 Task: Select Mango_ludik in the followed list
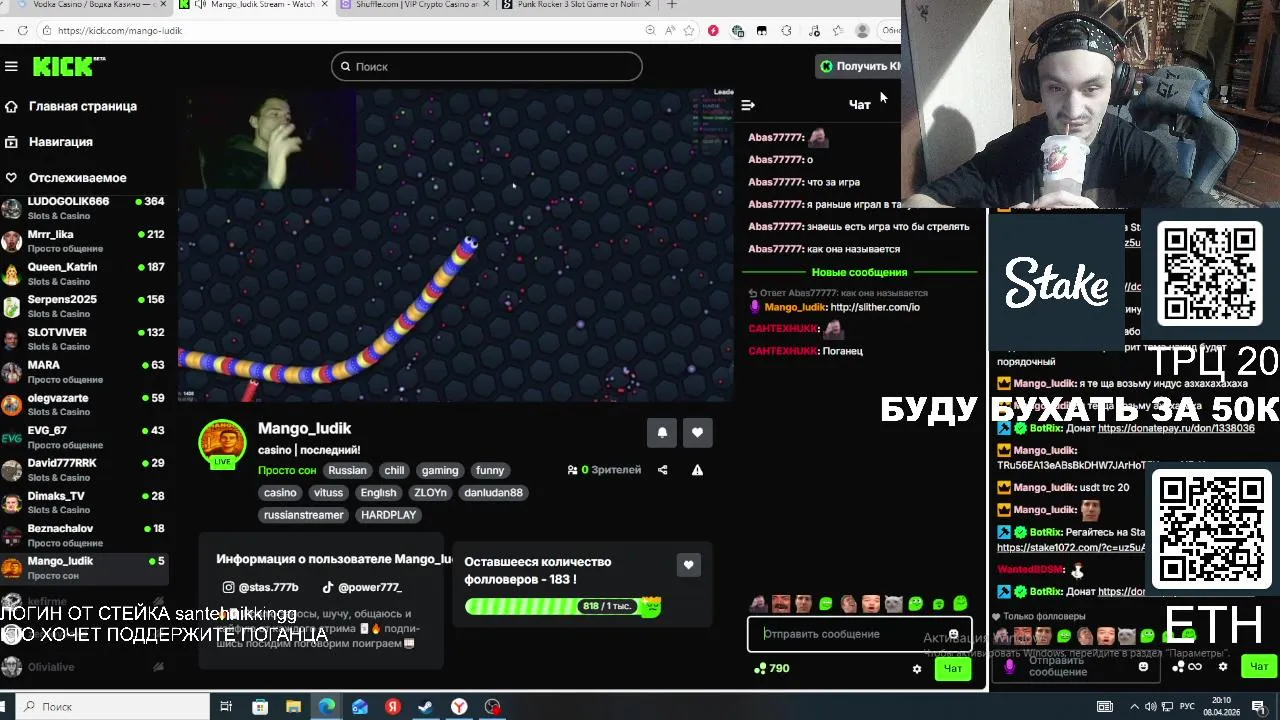click(84, 568)
